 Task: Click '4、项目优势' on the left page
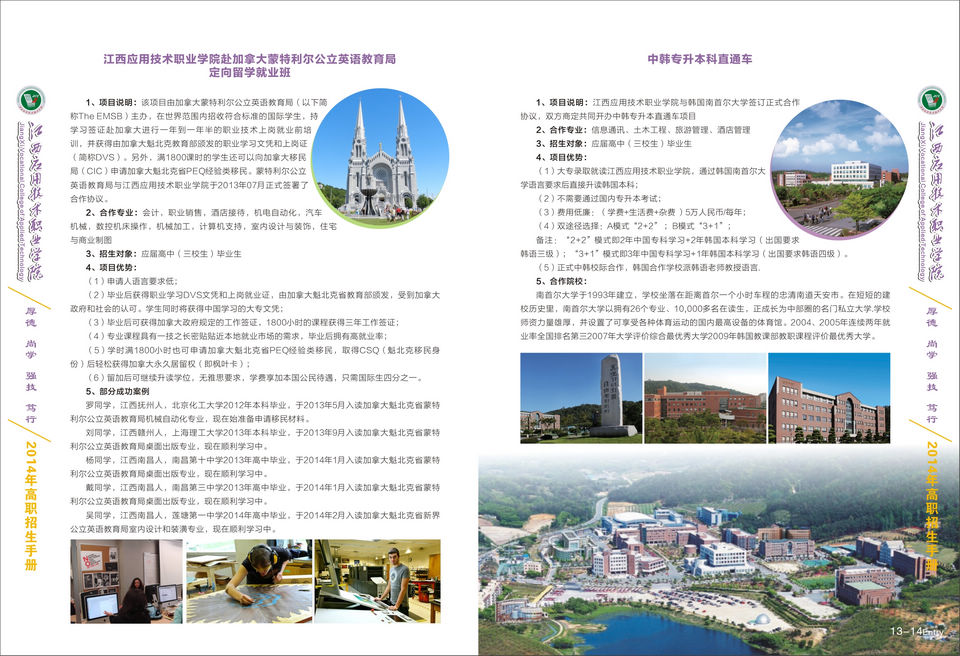(111, 268)
